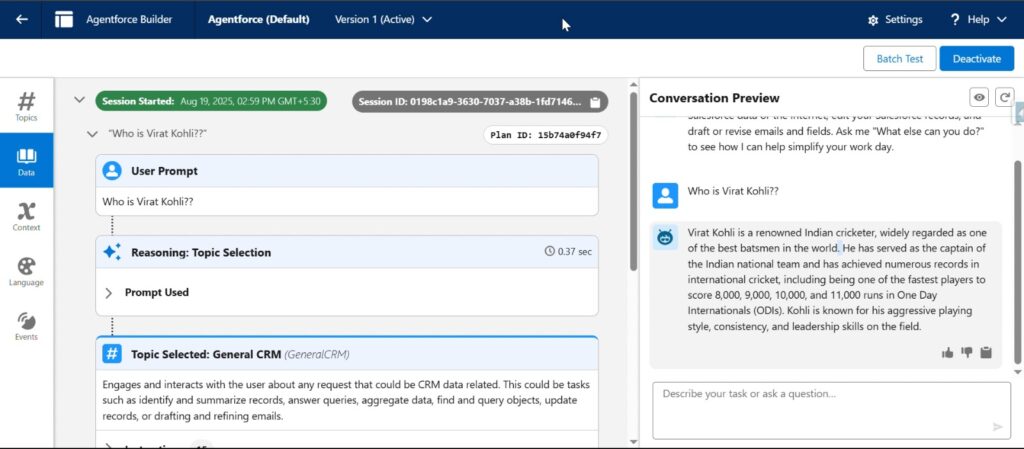This screenshot has width=1024, height=449.
Task: Click the Agentforce (Default) title
Action: pos(259,20)
